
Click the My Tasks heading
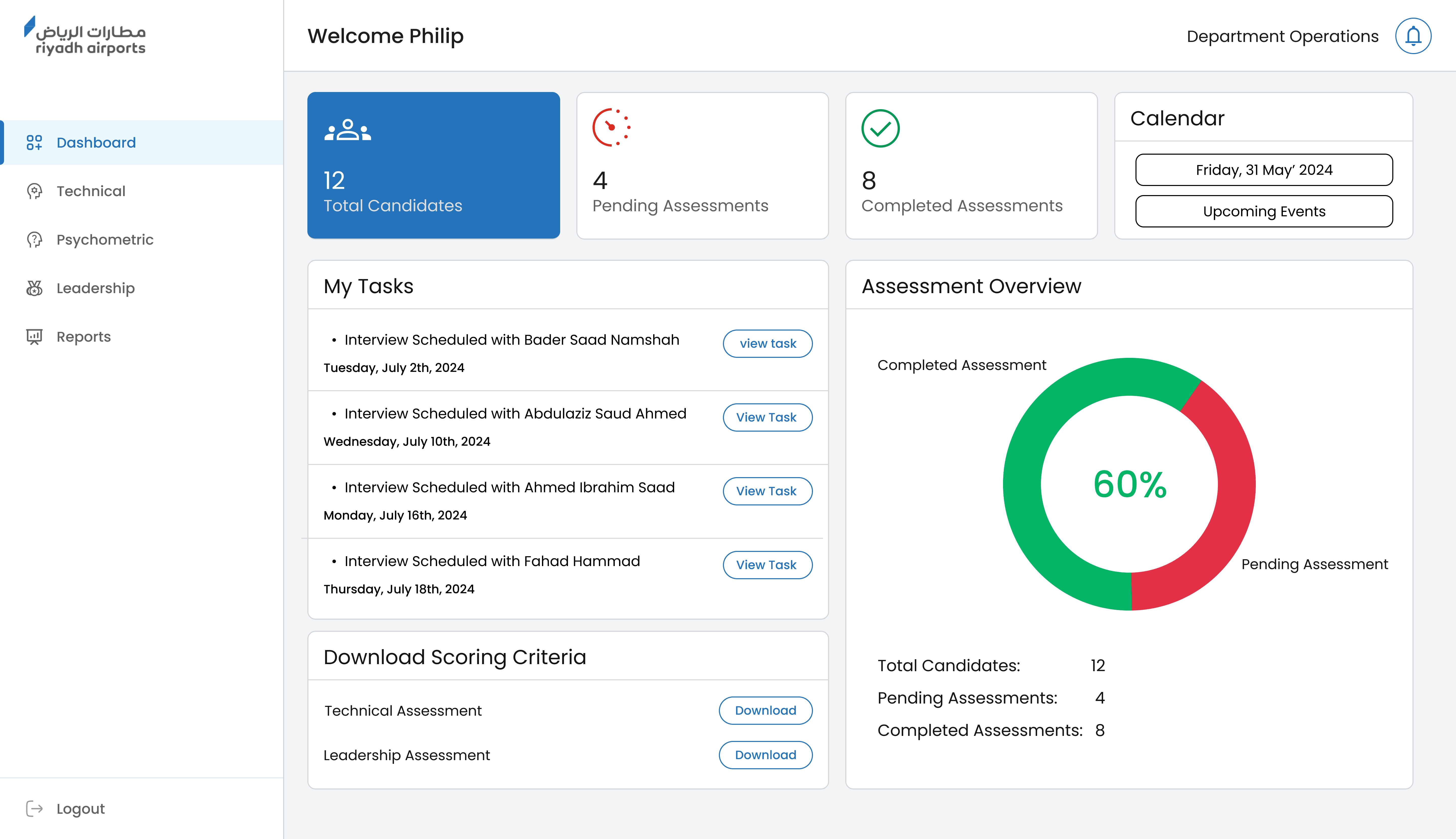[x=368, y=286]
